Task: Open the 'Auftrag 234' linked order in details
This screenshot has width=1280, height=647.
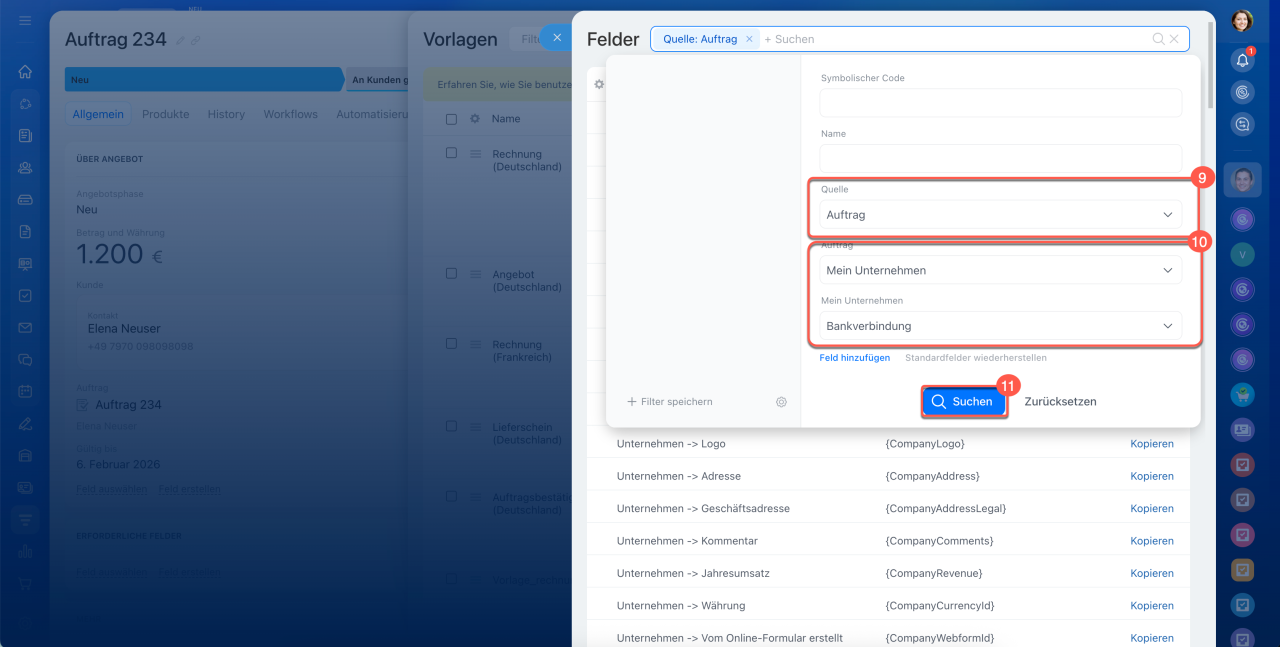Action: point(128,404)
